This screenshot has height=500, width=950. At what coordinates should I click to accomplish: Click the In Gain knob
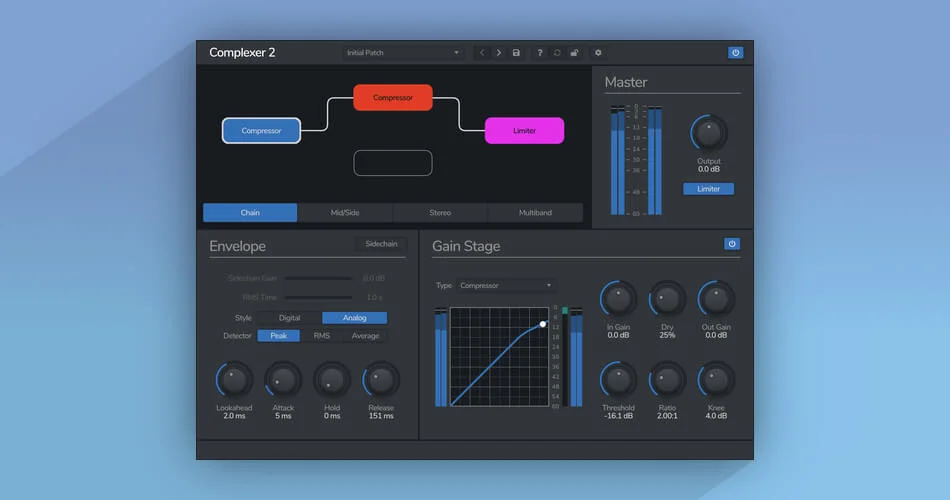tap(618, 299)
